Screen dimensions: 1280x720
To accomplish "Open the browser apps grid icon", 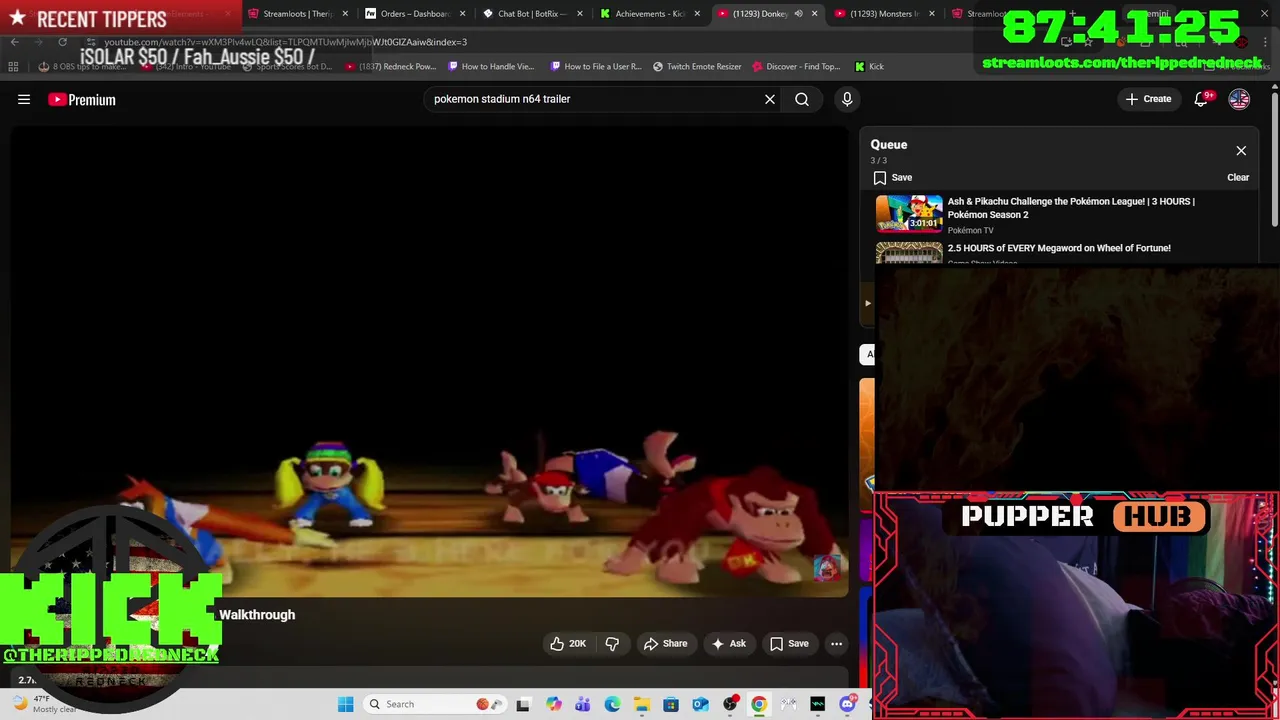I will click(13, 67).
